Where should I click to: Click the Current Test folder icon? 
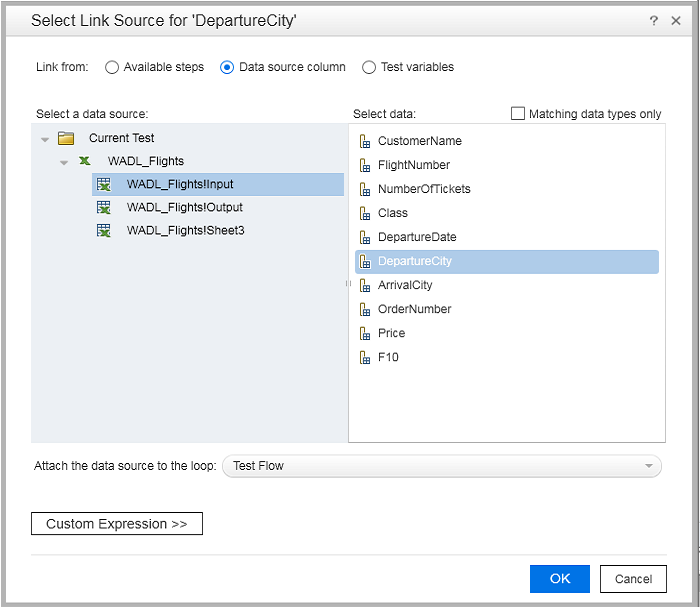point(66,138)
